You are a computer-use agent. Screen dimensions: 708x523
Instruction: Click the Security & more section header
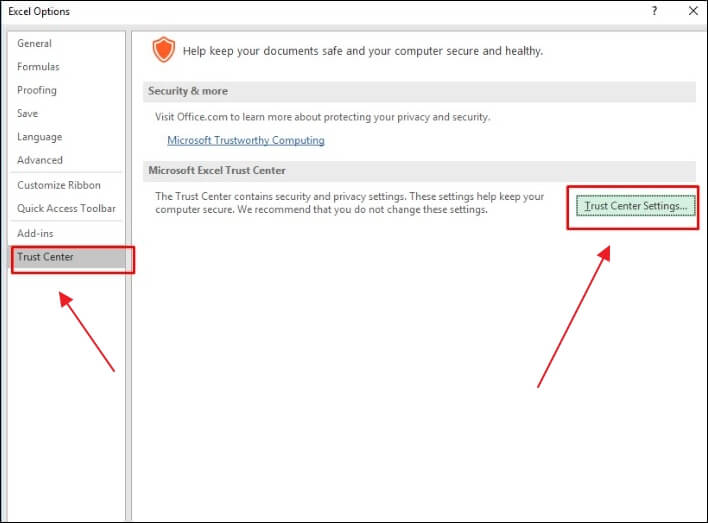click(188, 91)
